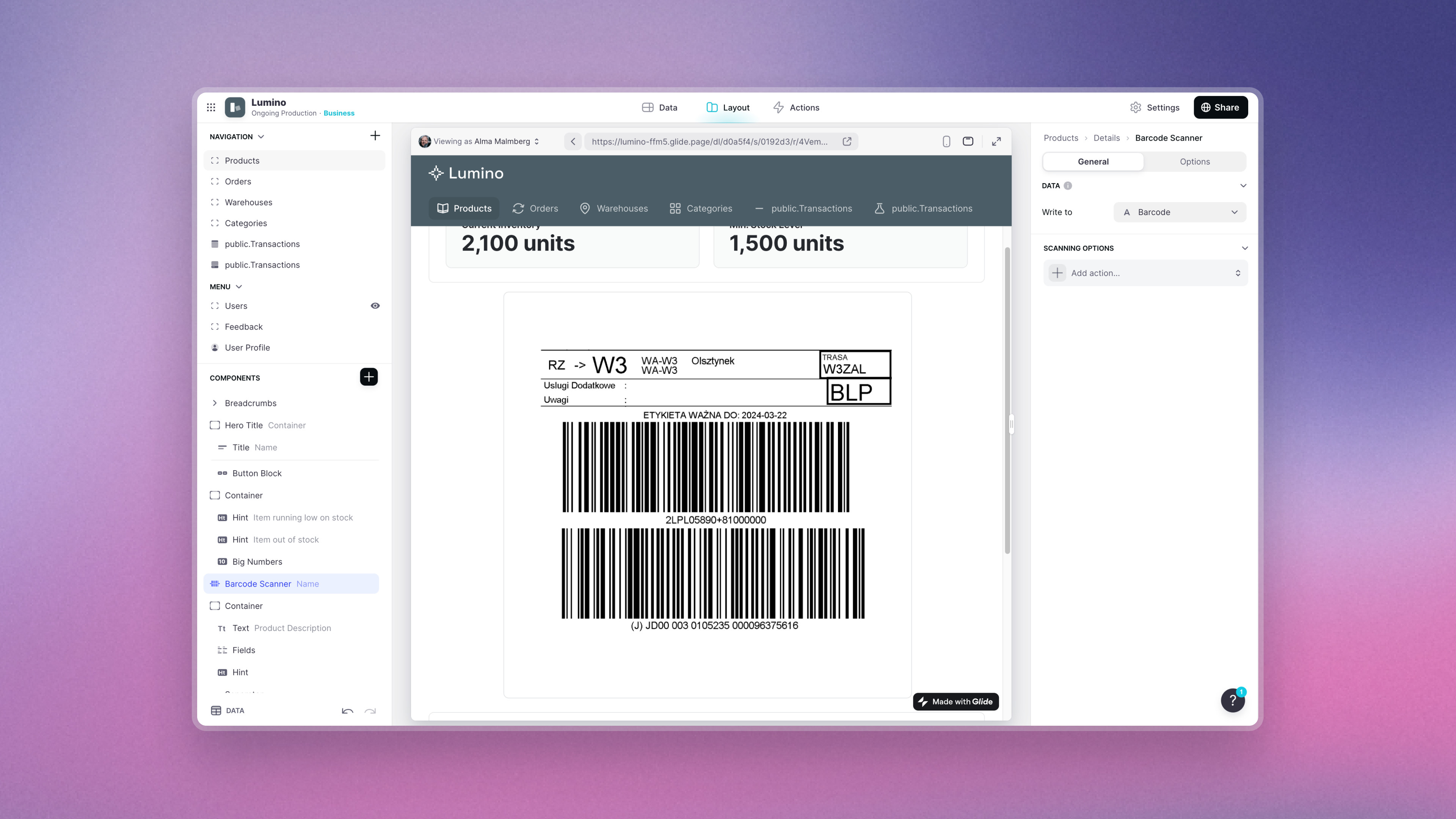Click the Lumino app logo icon
The width and height of the screenshot is (1456, 819).
(x=235, y=107)
